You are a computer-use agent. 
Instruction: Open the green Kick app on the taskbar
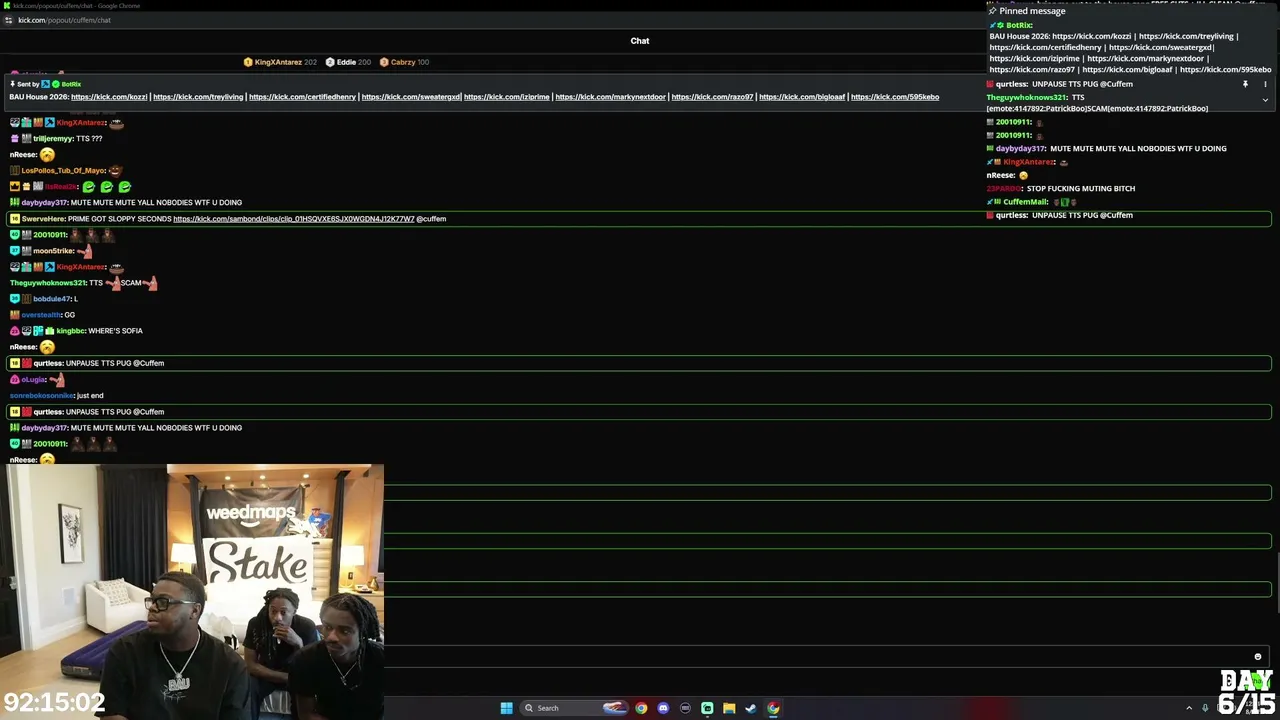pos(707,708)
